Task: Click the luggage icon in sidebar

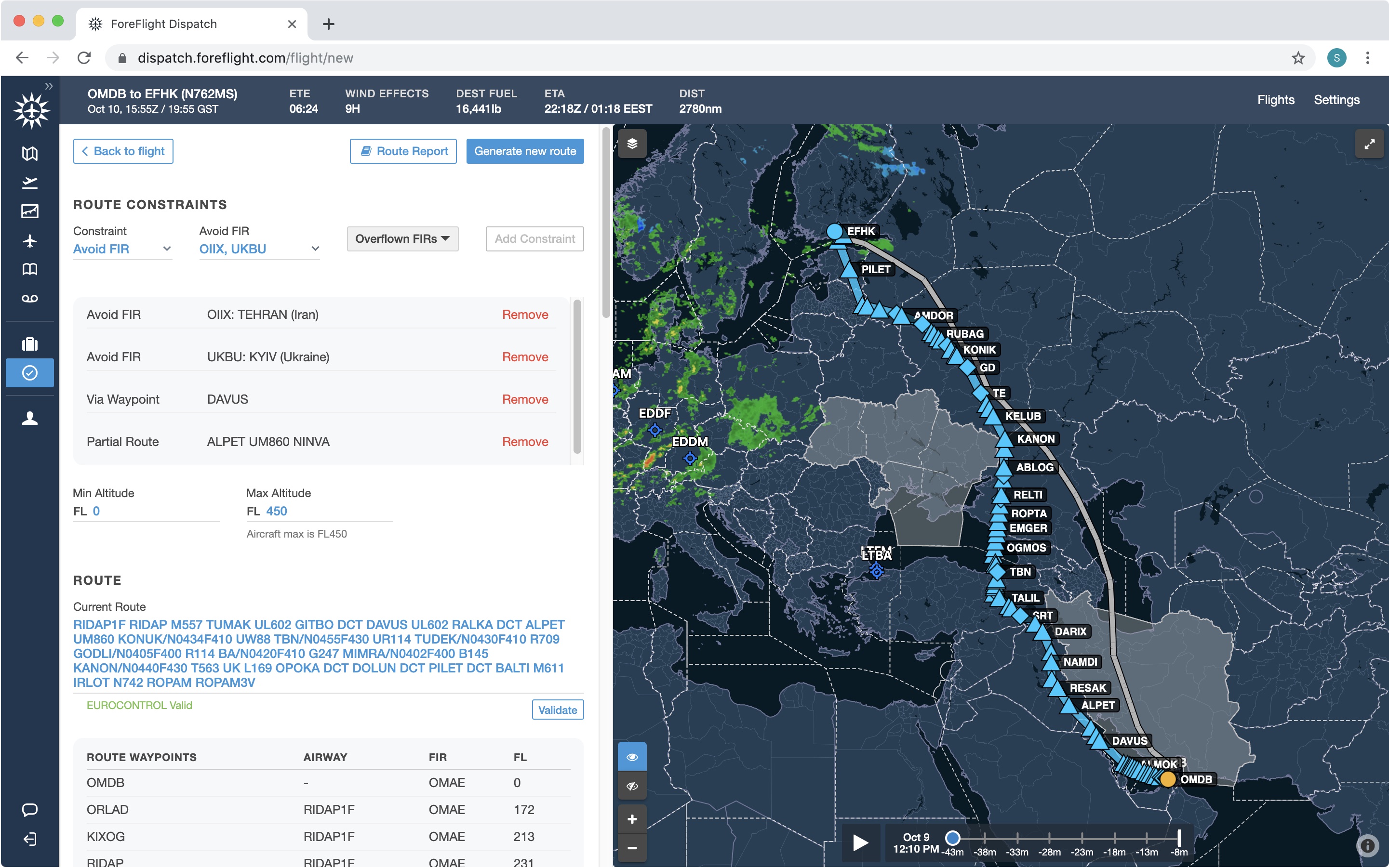Action: click(30, 344)
